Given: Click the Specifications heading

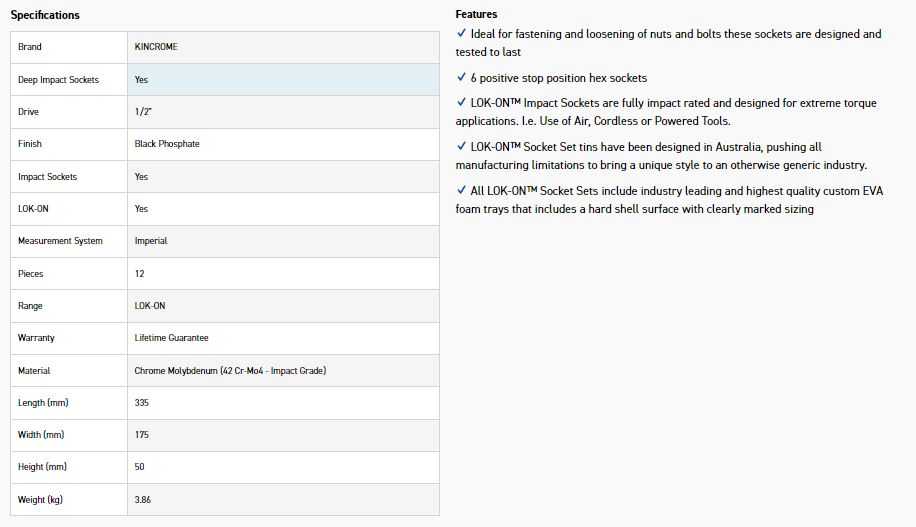Looking at the screenshot, I should point(45,15).
